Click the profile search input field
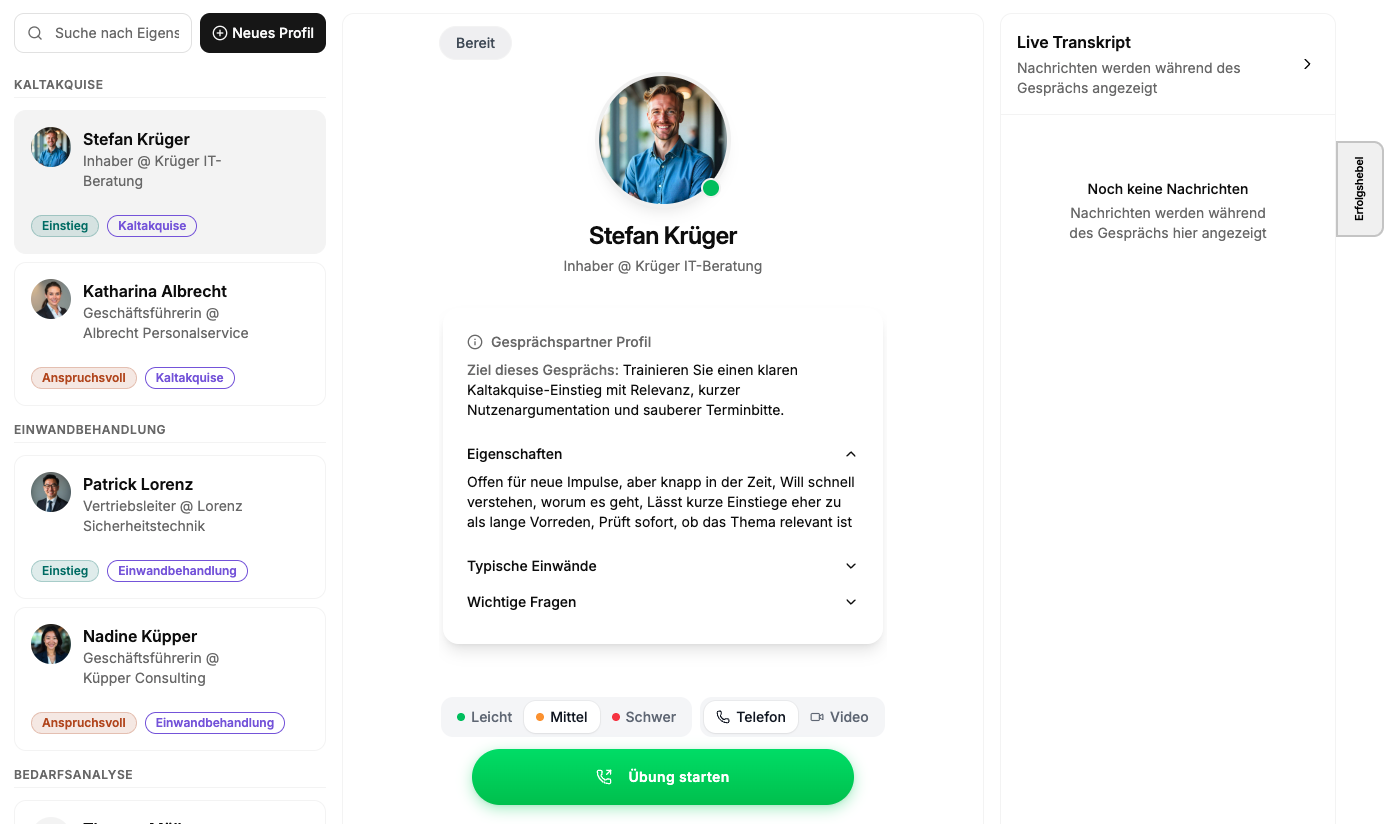The width and height of the screenshot is (1397, 824). [x=116, y=33]
